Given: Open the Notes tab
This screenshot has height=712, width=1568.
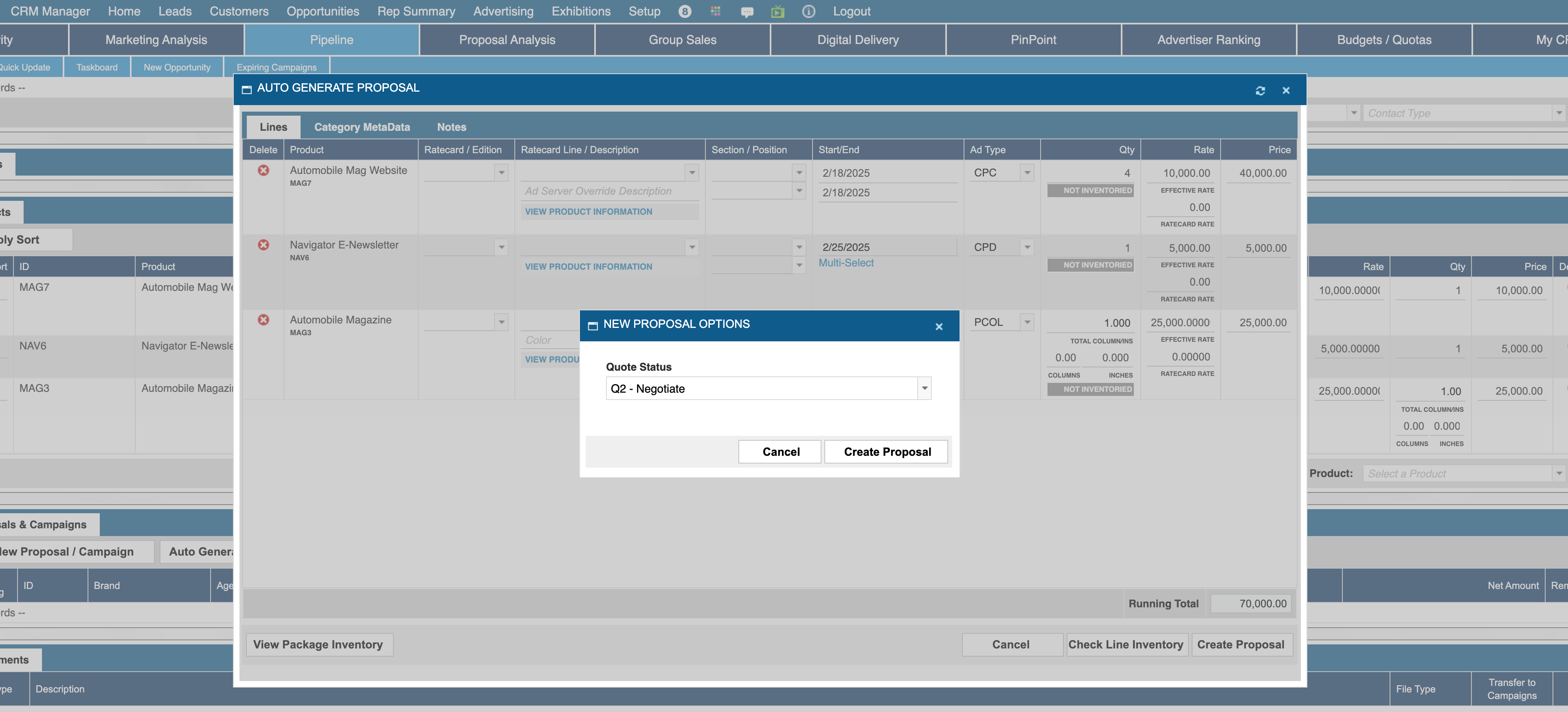Looking at the screenshot, I should [451, 127].
